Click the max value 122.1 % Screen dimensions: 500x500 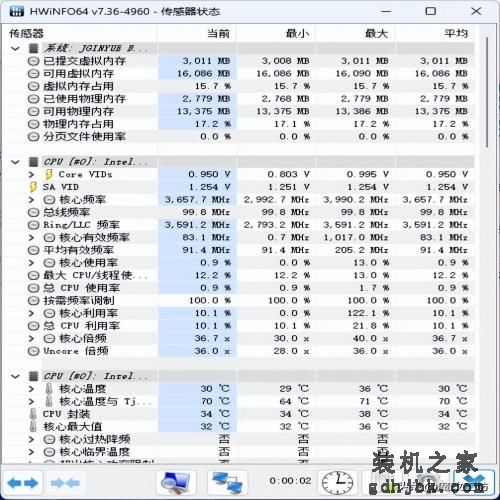368,313
